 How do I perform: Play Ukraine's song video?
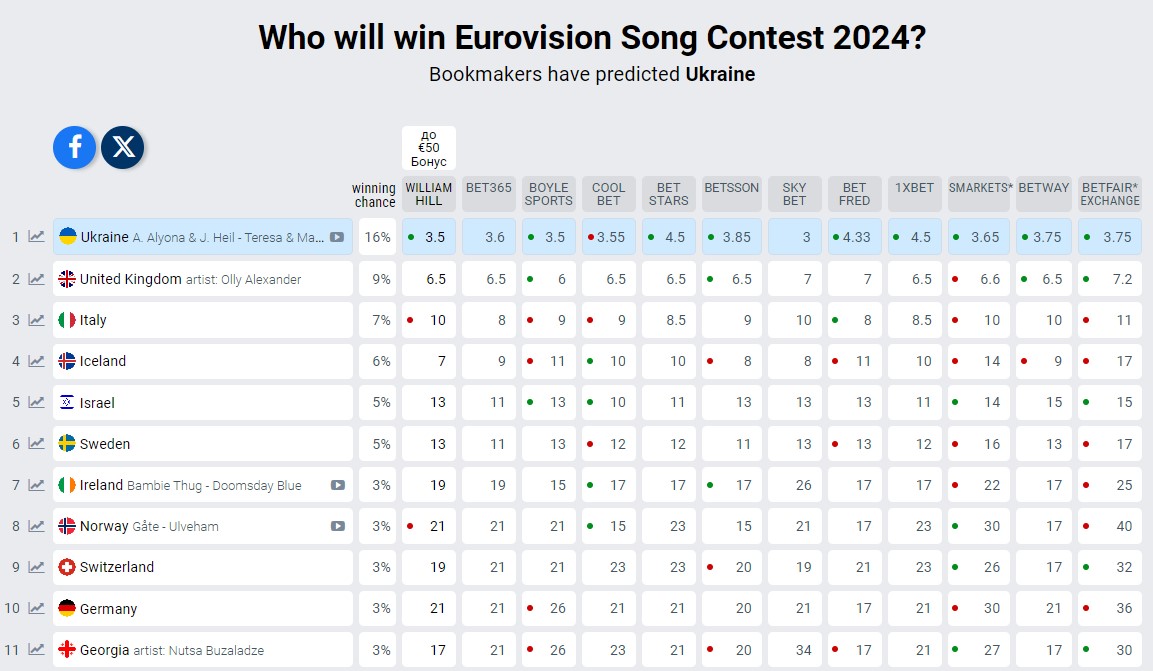(x=338, y=238)
